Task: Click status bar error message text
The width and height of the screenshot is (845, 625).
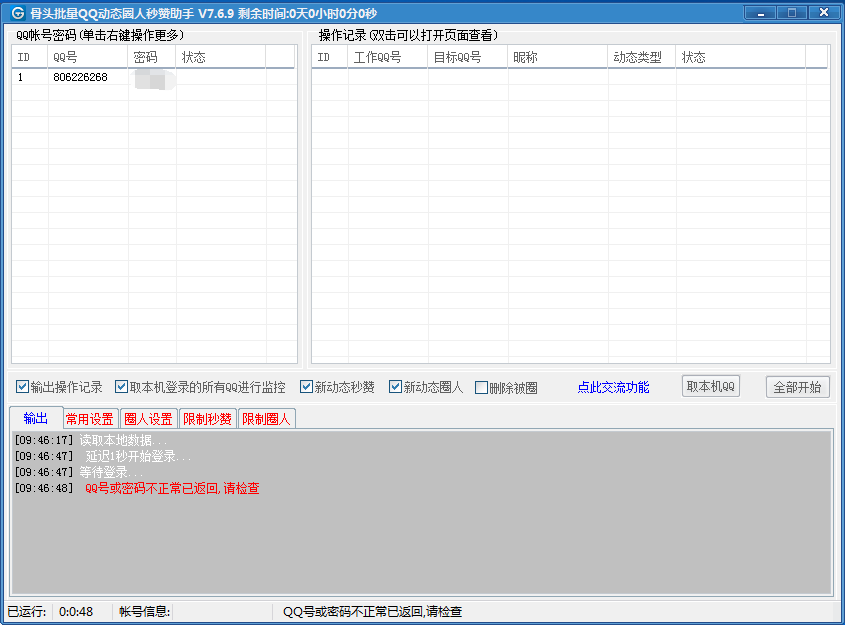Action: pyautogui.click(x=372, y=612)
